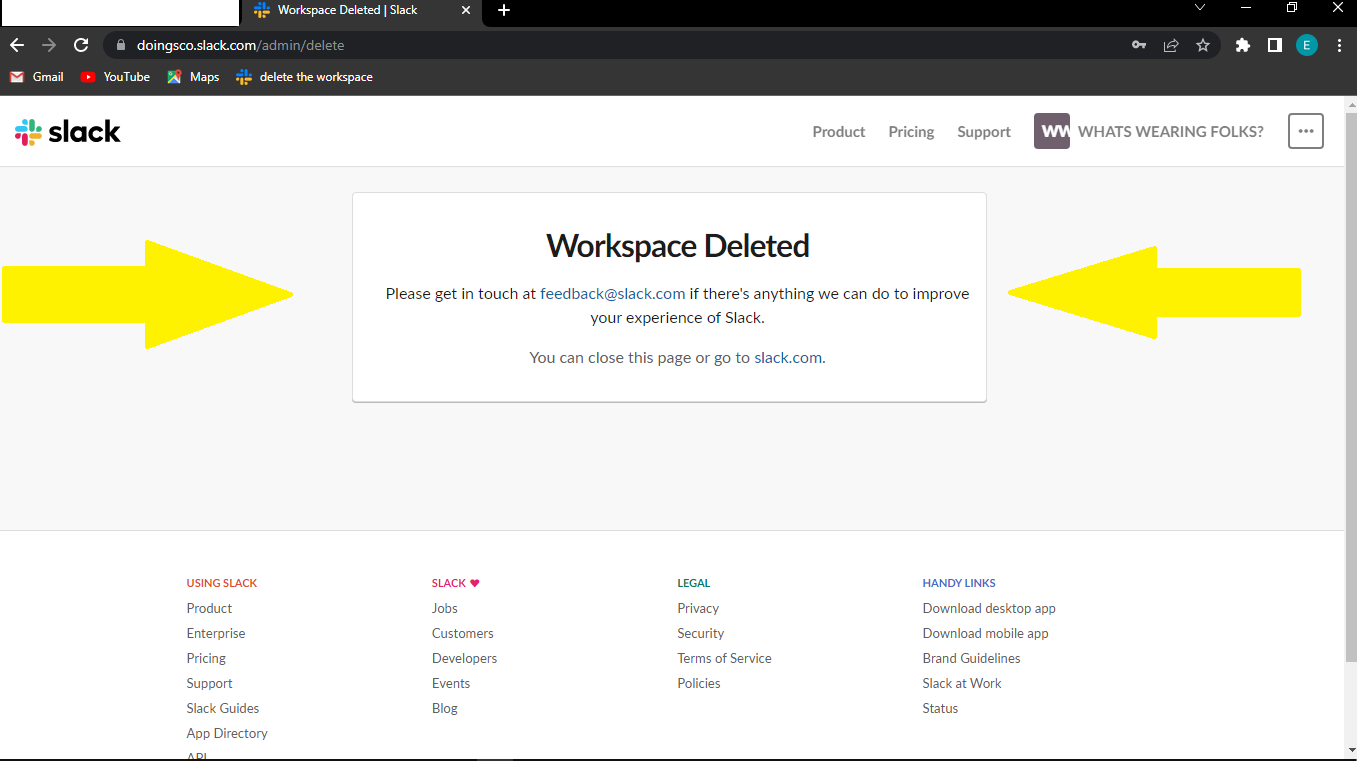Select the Workspace Deleted | Slack tab
The height and width of the screenshot is (761, 1357).
(362, 12)
